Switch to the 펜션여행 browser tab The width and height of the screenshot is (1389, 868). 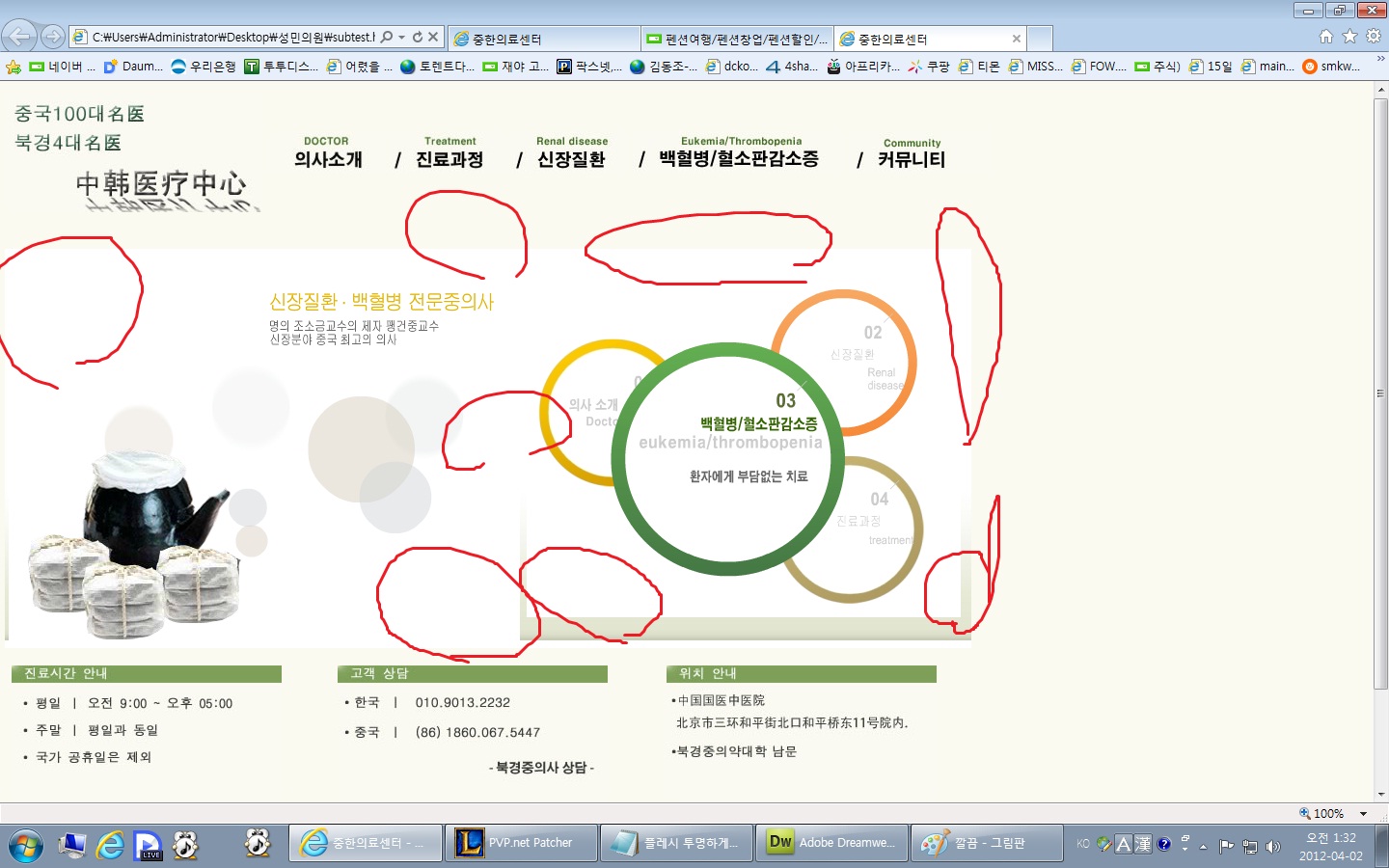pyautogui.click(x=737, y=39)
